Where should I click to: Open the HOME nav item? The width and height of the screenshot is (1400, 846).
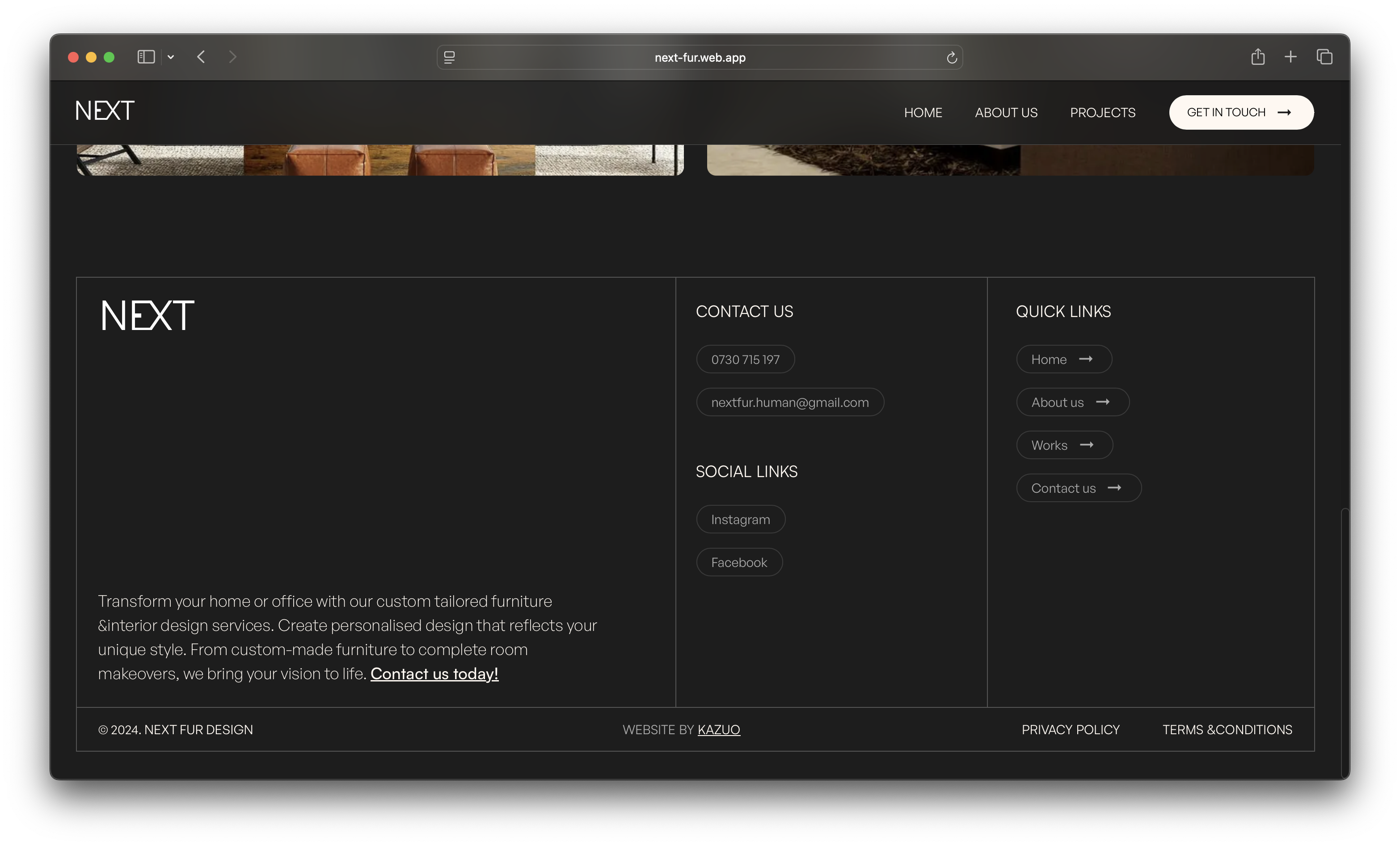(923, 113)
